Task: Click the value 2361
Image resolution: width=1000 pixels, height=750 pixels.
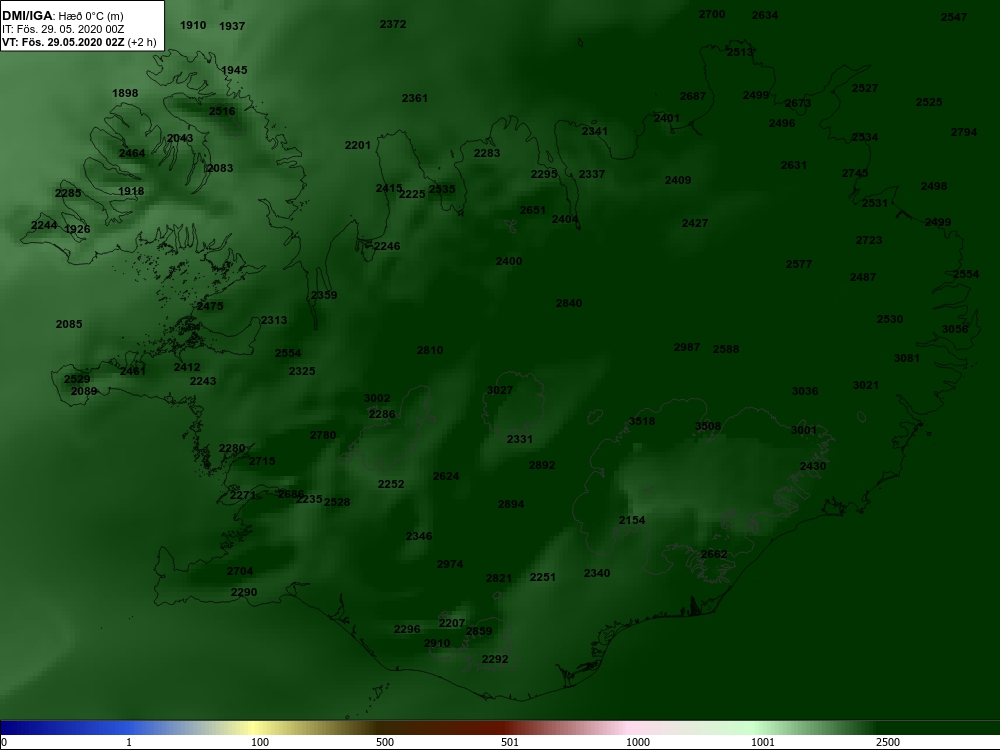Action: coord(415,98)
